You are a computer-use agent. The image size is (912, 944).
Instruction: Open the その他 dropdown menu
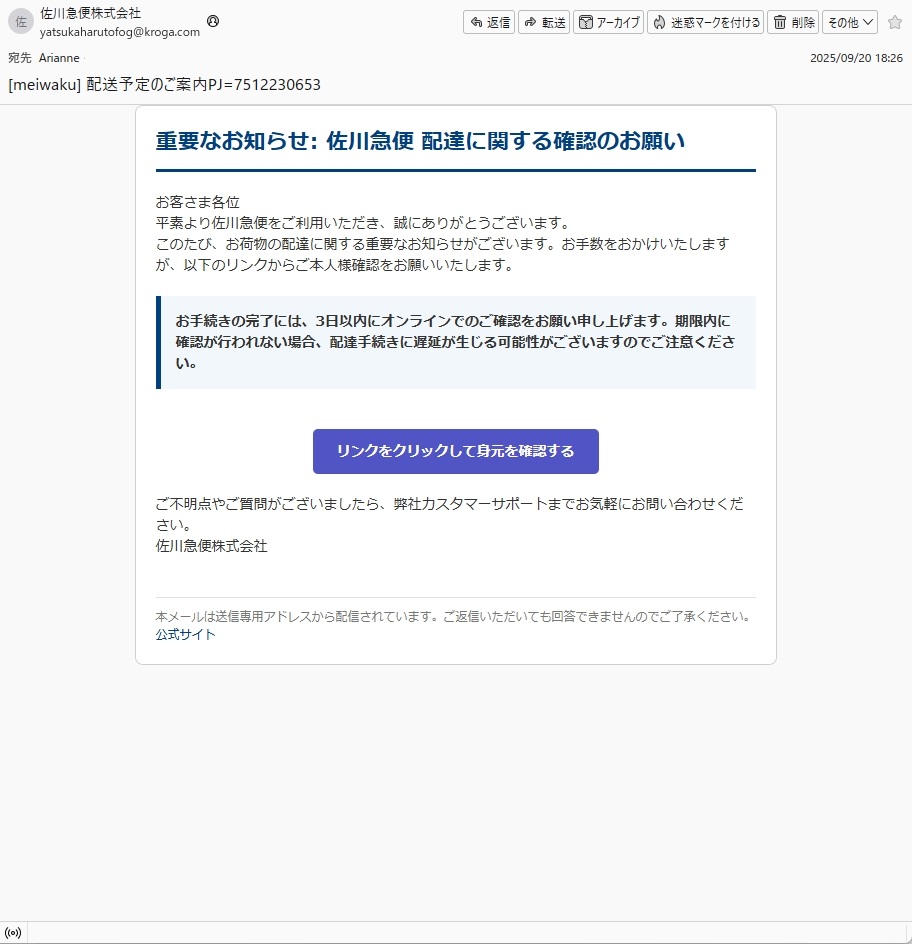pos(850,22)
